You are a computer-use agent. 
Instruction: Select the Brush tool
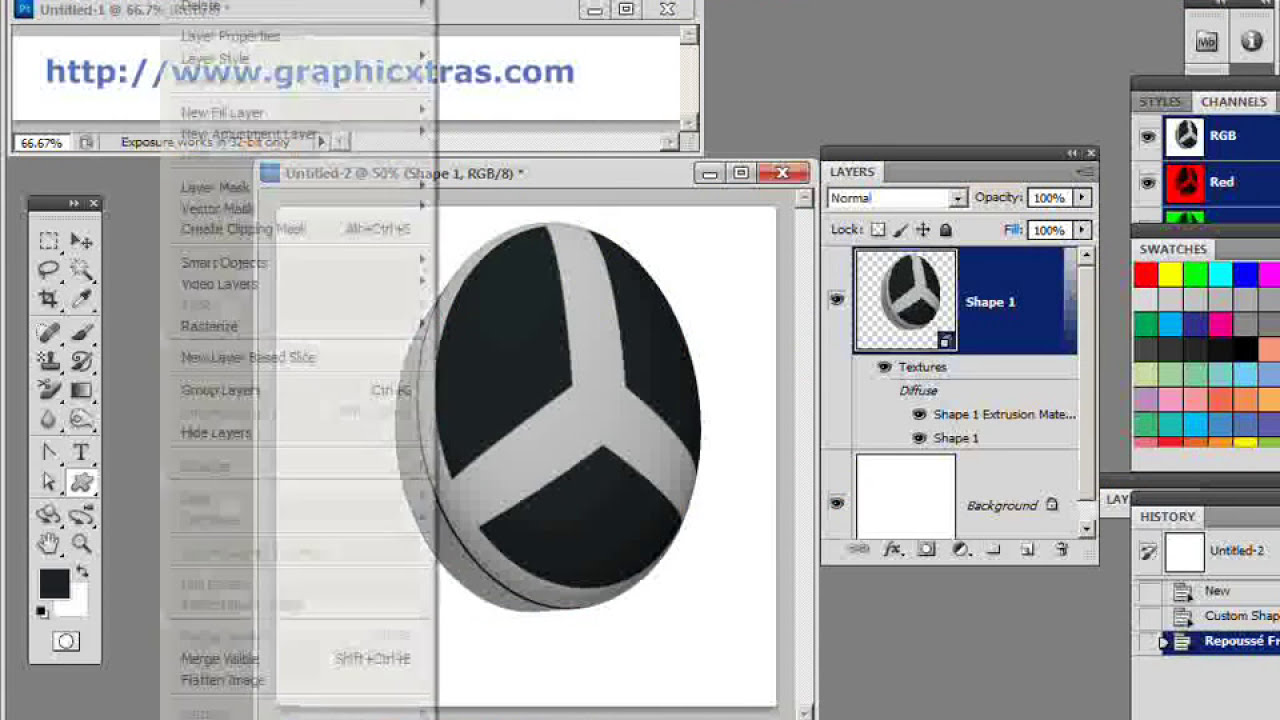coord(81,332)
